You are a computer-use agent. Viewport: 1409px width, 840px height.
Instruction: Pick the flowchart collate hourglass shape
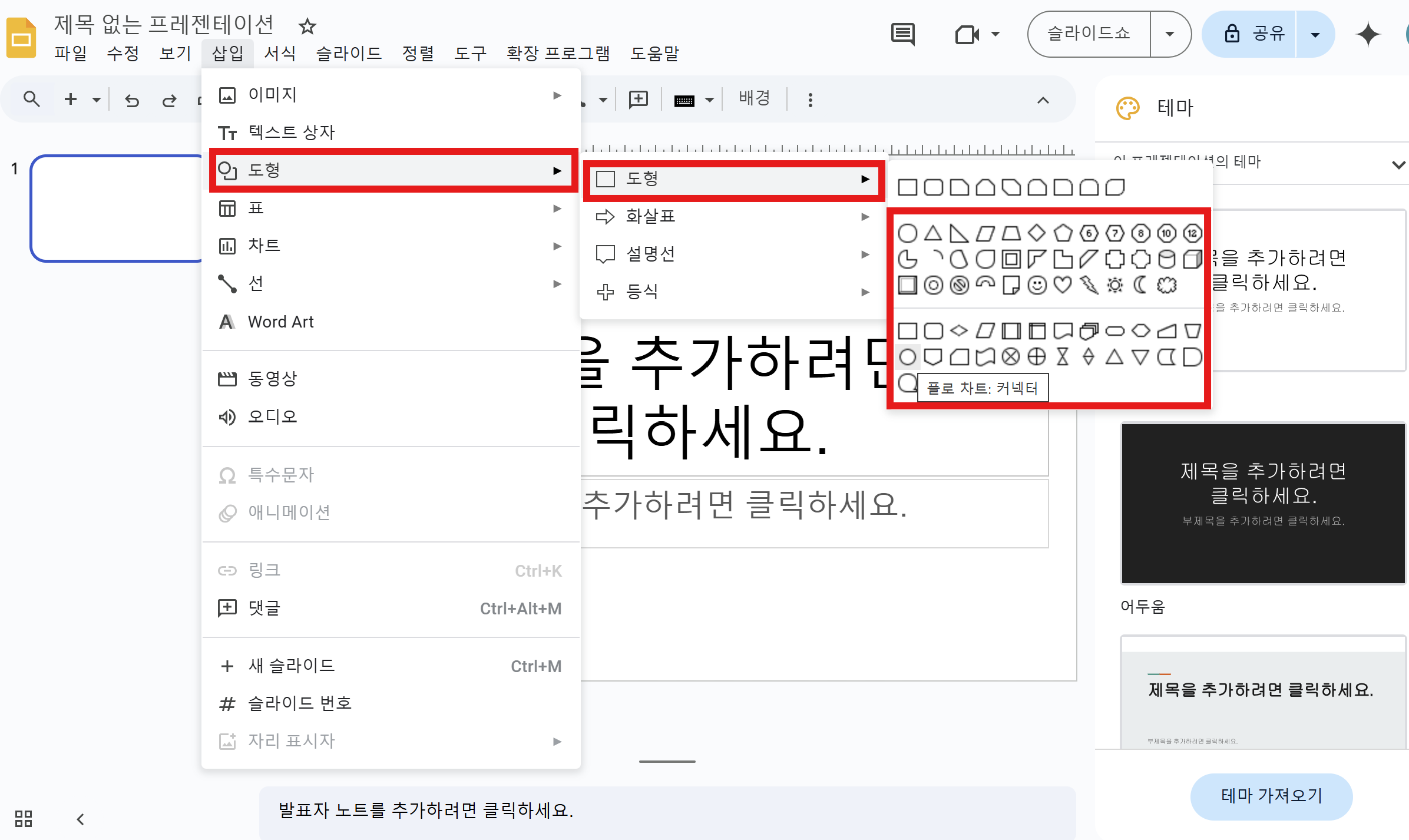pos(1063,357)
